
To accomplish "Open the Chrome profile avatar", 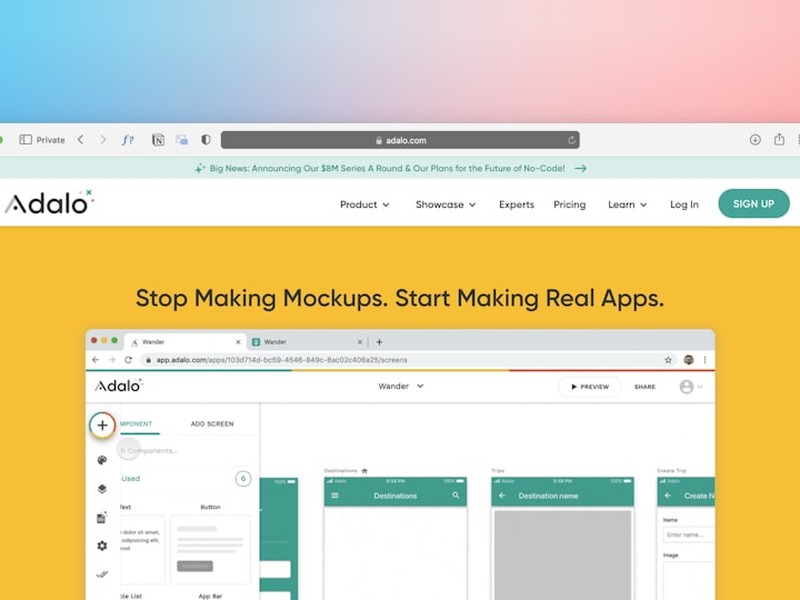I will pyautogui.click(x=688, y=360).
